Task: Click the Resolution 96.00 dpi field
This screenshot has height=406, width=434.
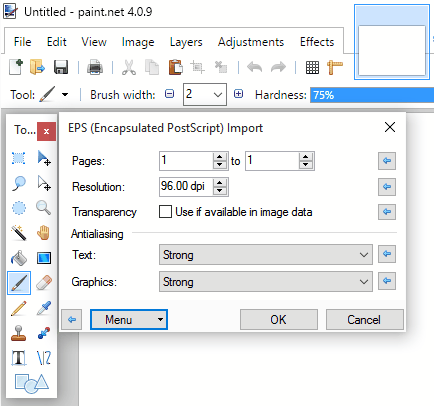Action: [x=186, y=186]
